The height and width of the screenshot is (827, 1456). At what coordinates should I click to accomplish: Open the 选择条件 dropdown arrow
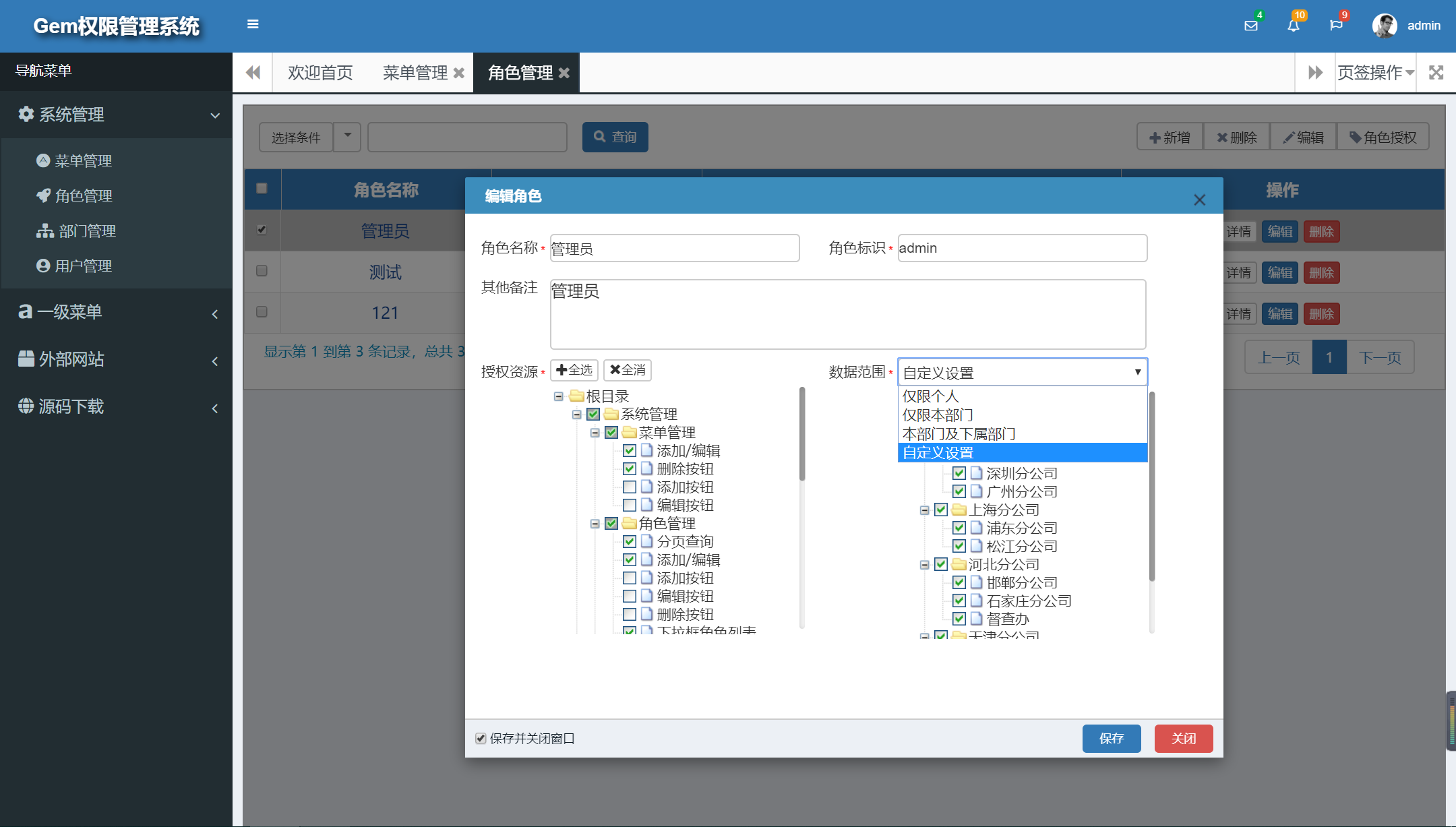347,136
